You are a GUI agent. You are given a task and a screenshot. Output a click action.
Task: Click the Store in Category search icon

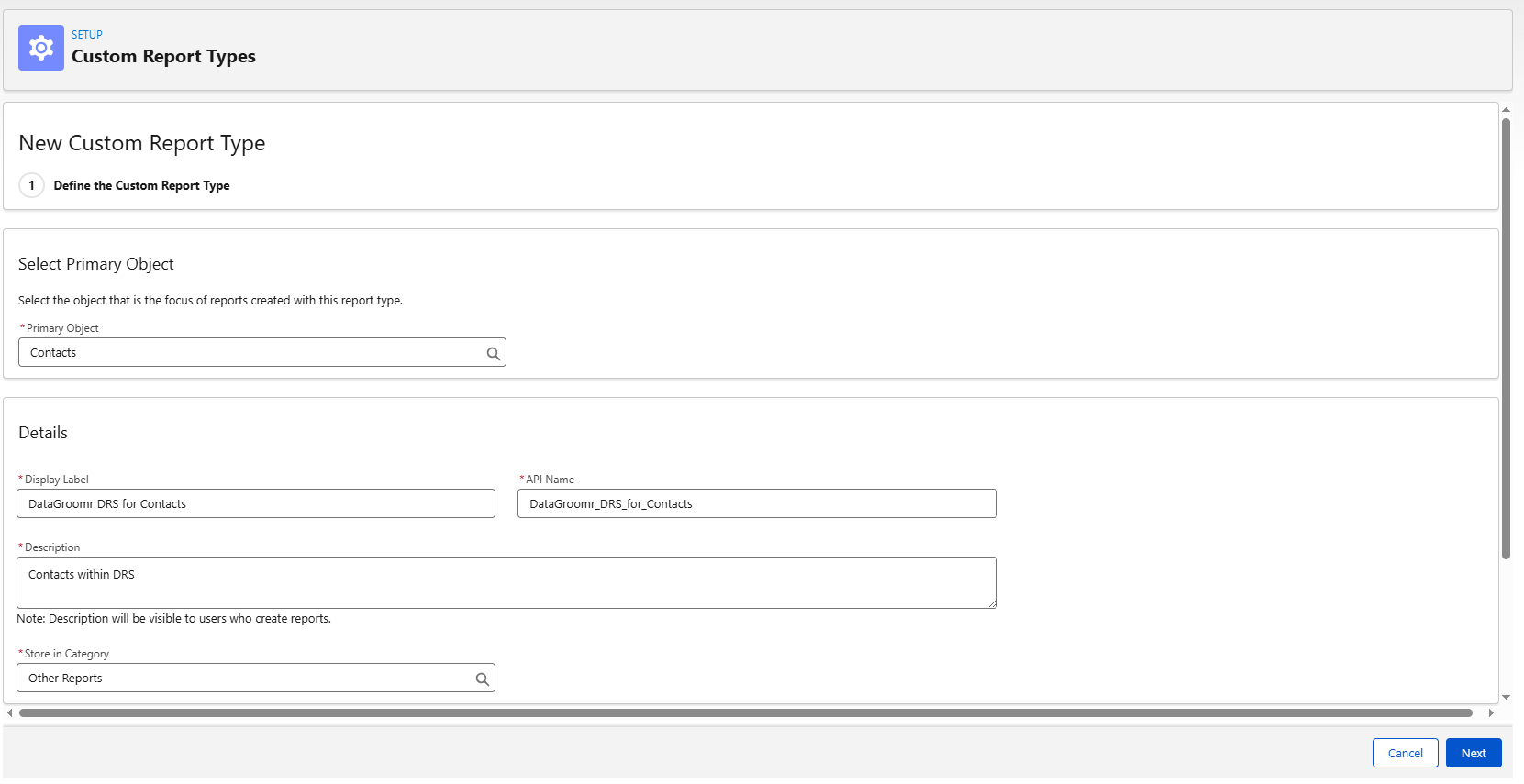click(x=482, y=679)
